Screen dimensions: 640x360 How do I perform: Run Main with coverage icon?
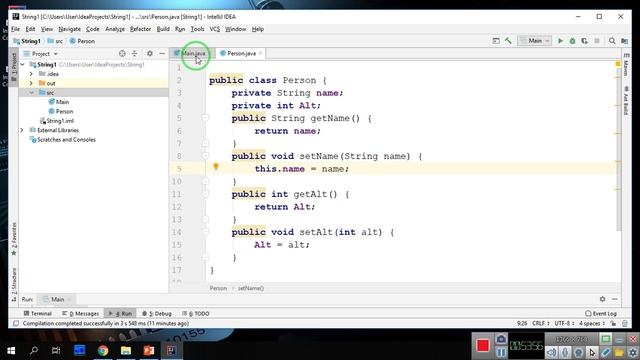(x=584, y=41)
